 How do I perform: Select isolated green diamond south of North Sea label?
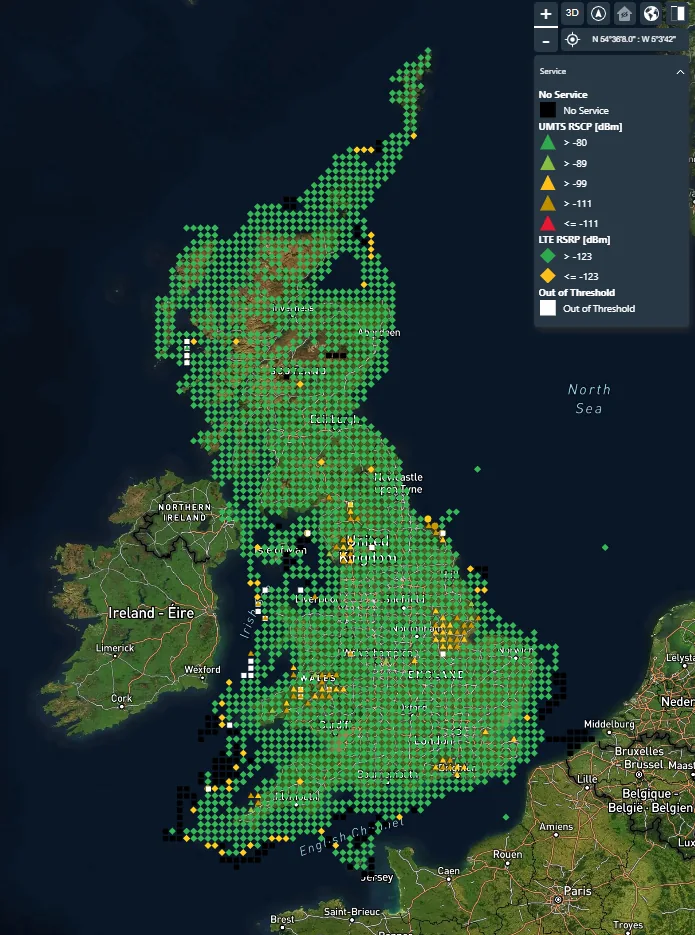(x=605, y=547)
